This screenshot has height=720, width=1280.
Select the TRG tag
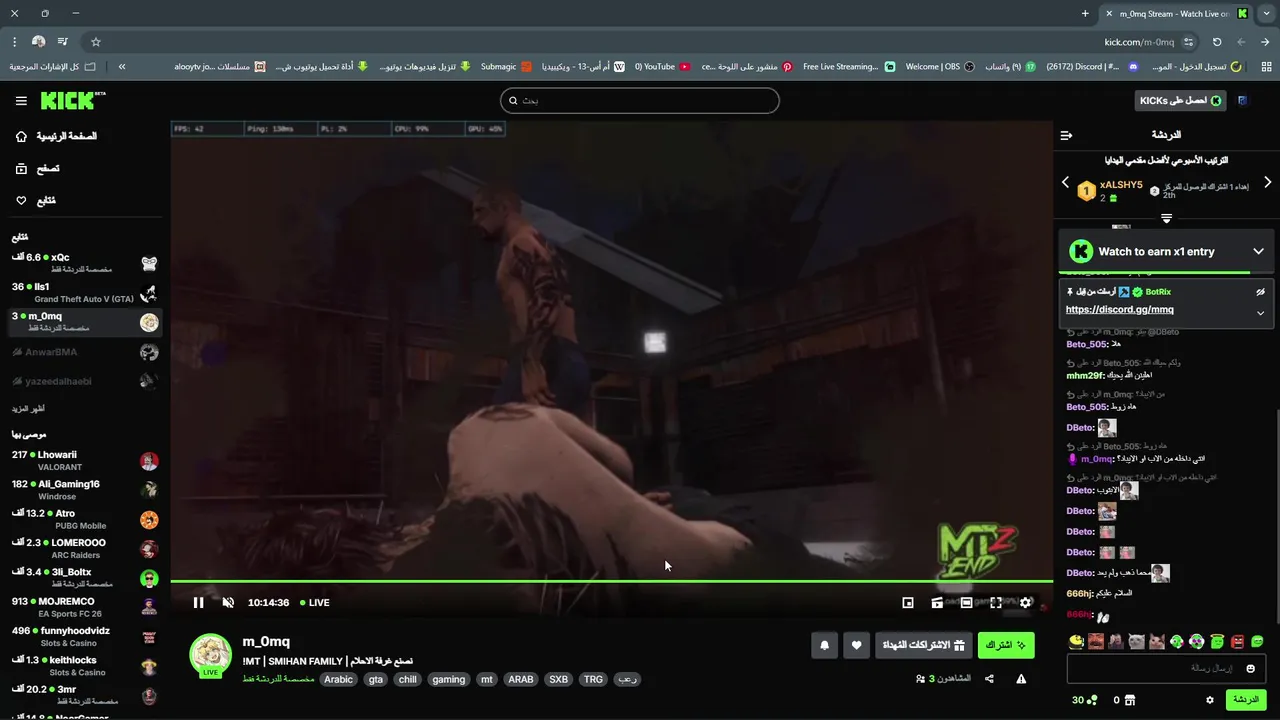click(x=593, y=679)
